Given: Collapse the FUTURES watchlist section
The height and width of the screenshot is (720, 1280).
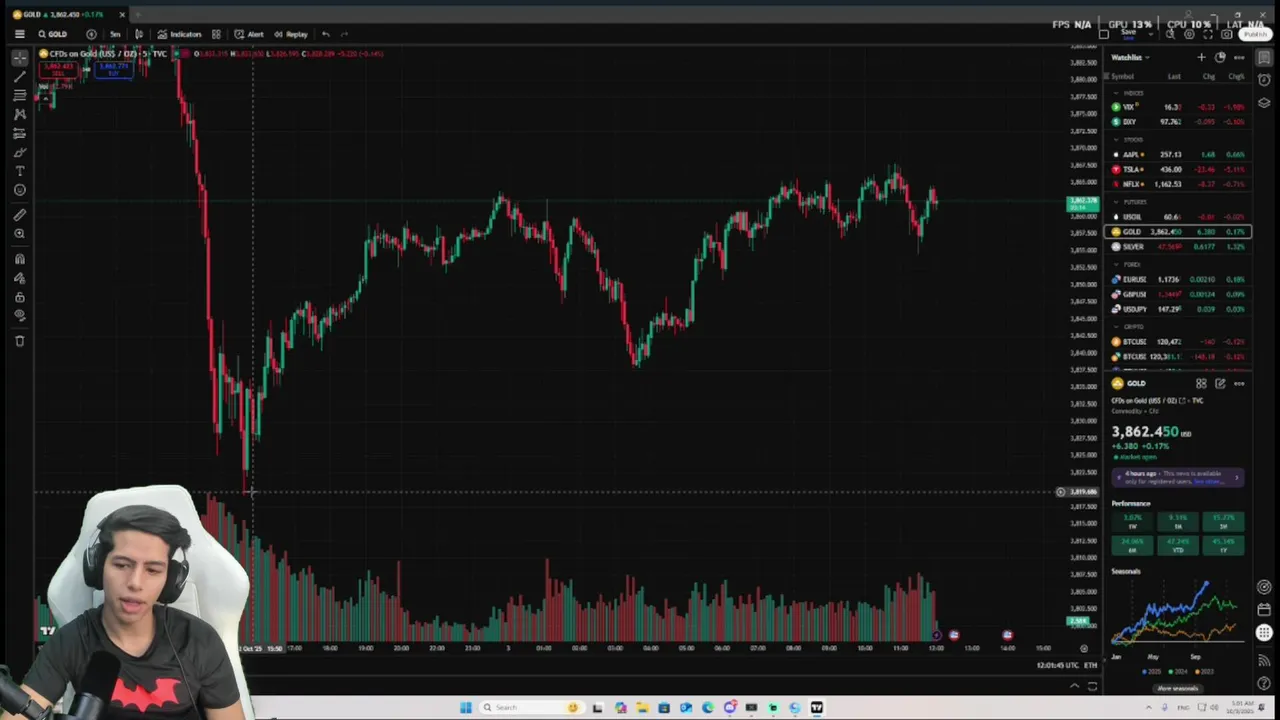Looking at the screenshot, I should pyautogui.click(x=1117, y=202).
